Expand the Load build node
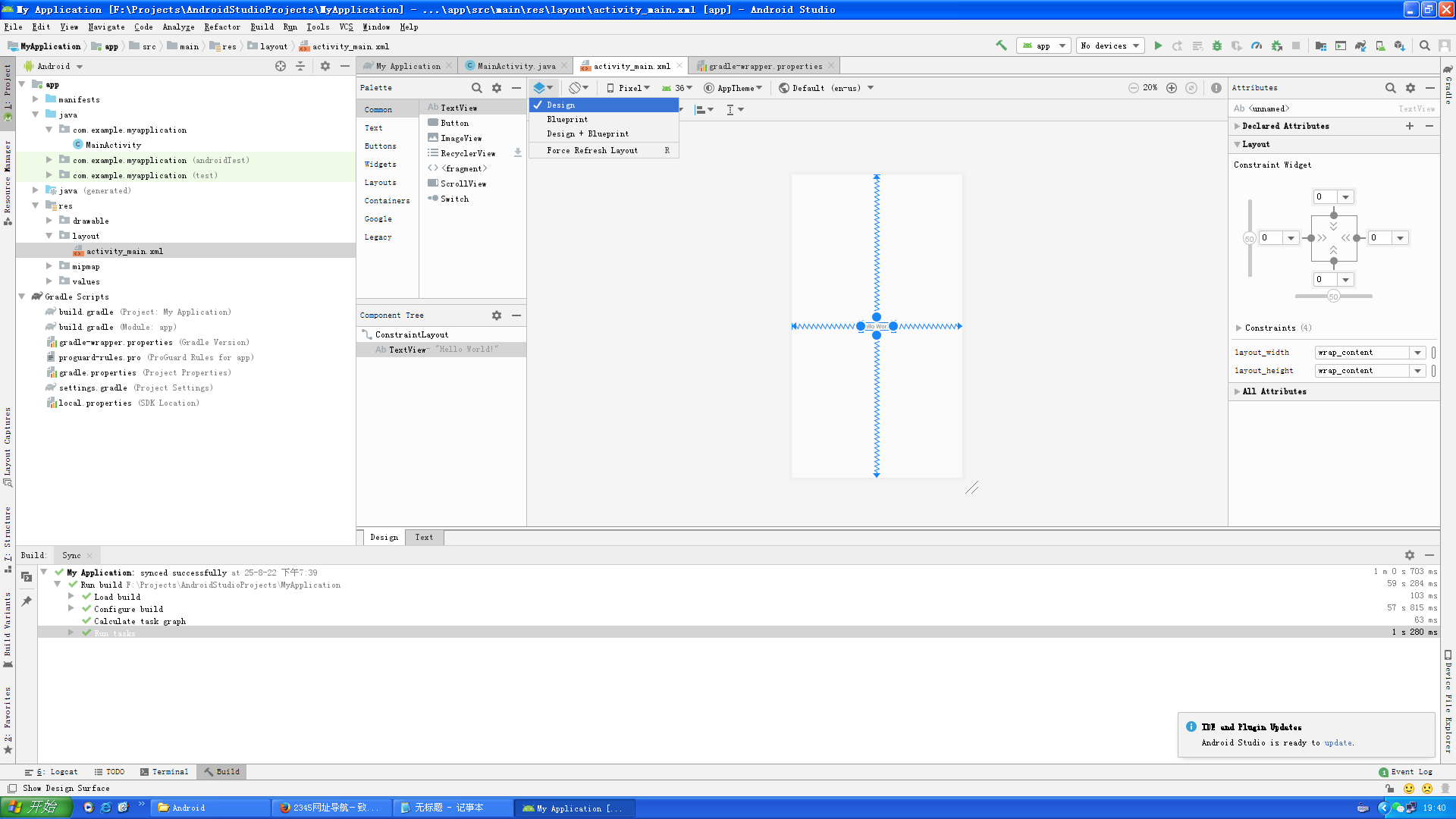1456x819 pixels. 71,597
